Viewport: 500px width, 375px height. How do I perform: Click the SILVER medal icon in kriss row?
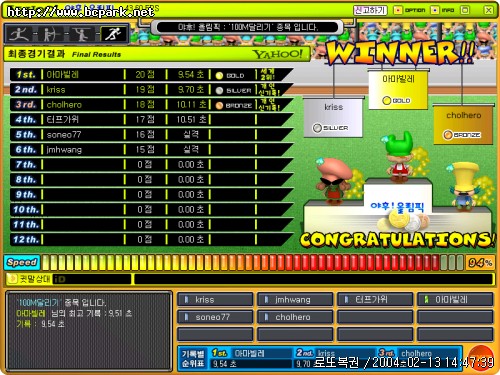pos(219,91)
